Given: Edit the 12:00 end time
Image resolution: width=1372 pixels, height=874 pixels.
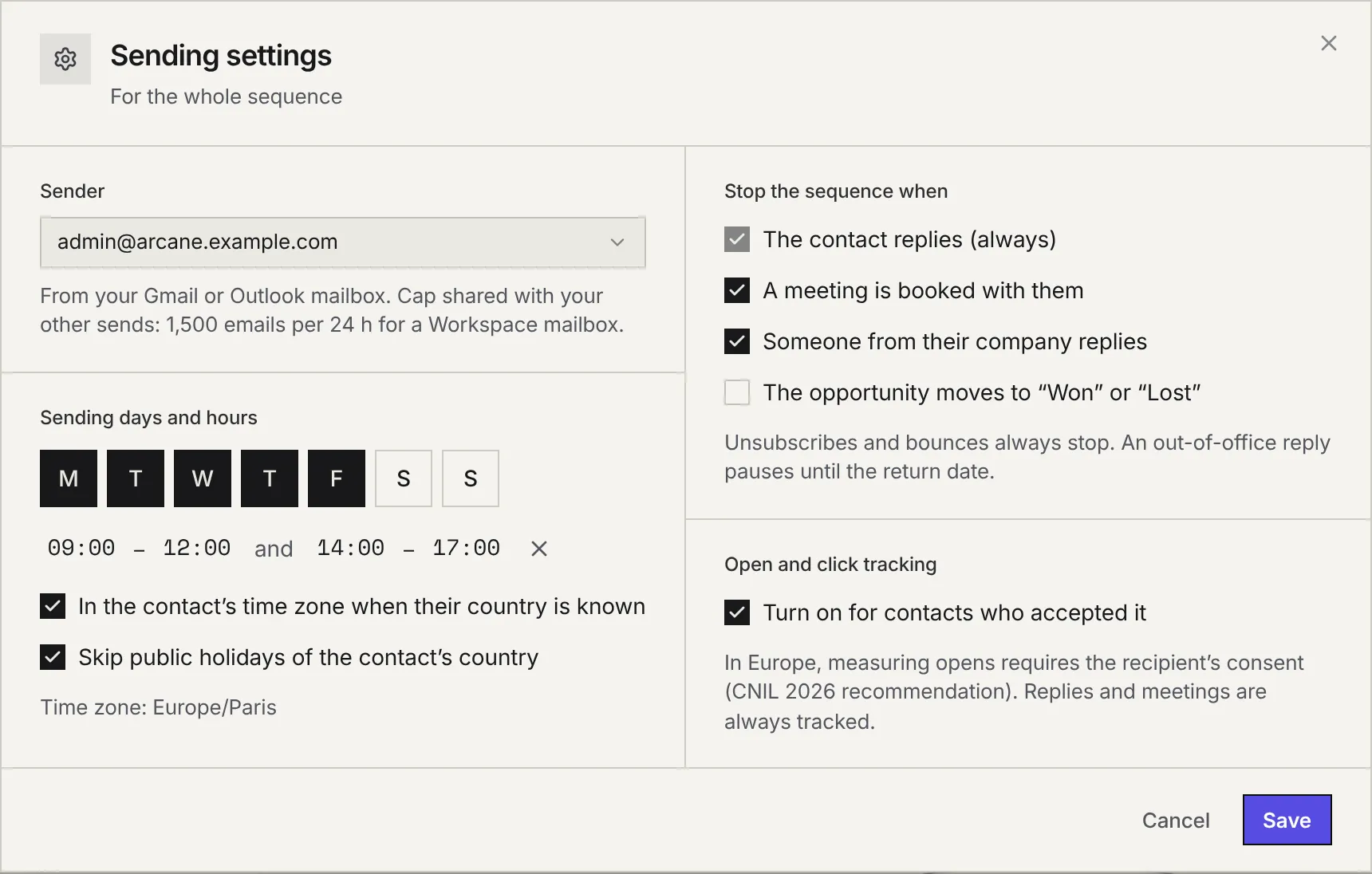Looking at the screenshot, I should [197, 548].
